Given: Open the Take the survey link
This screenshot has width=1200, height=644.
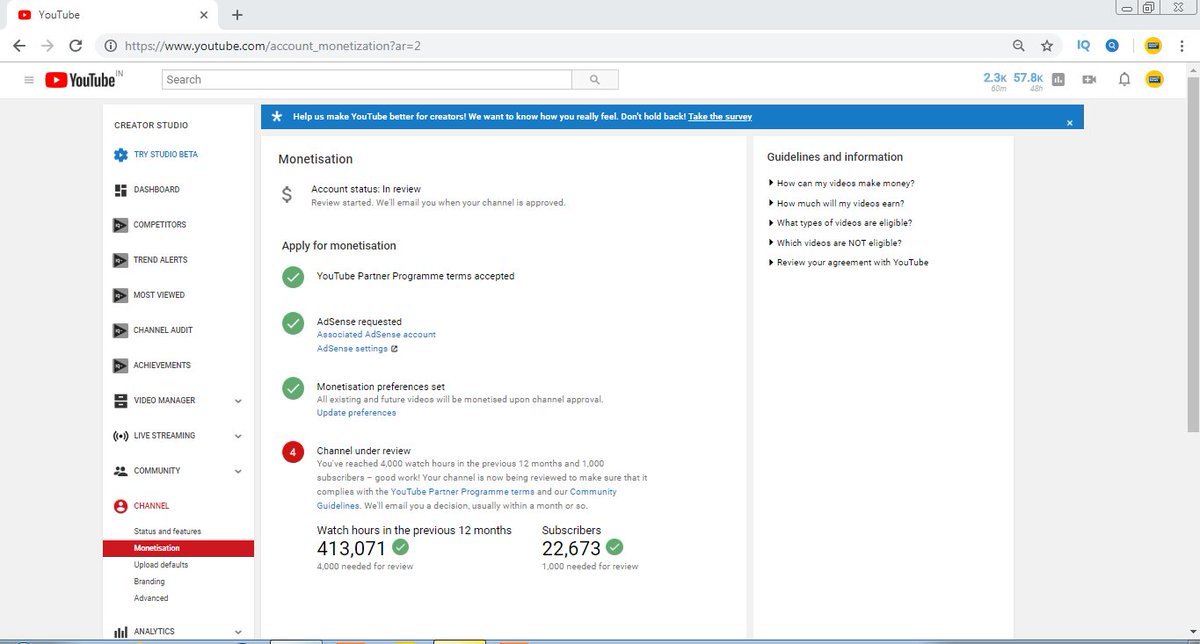Looking at the screenshot, I should coord(720,117).
